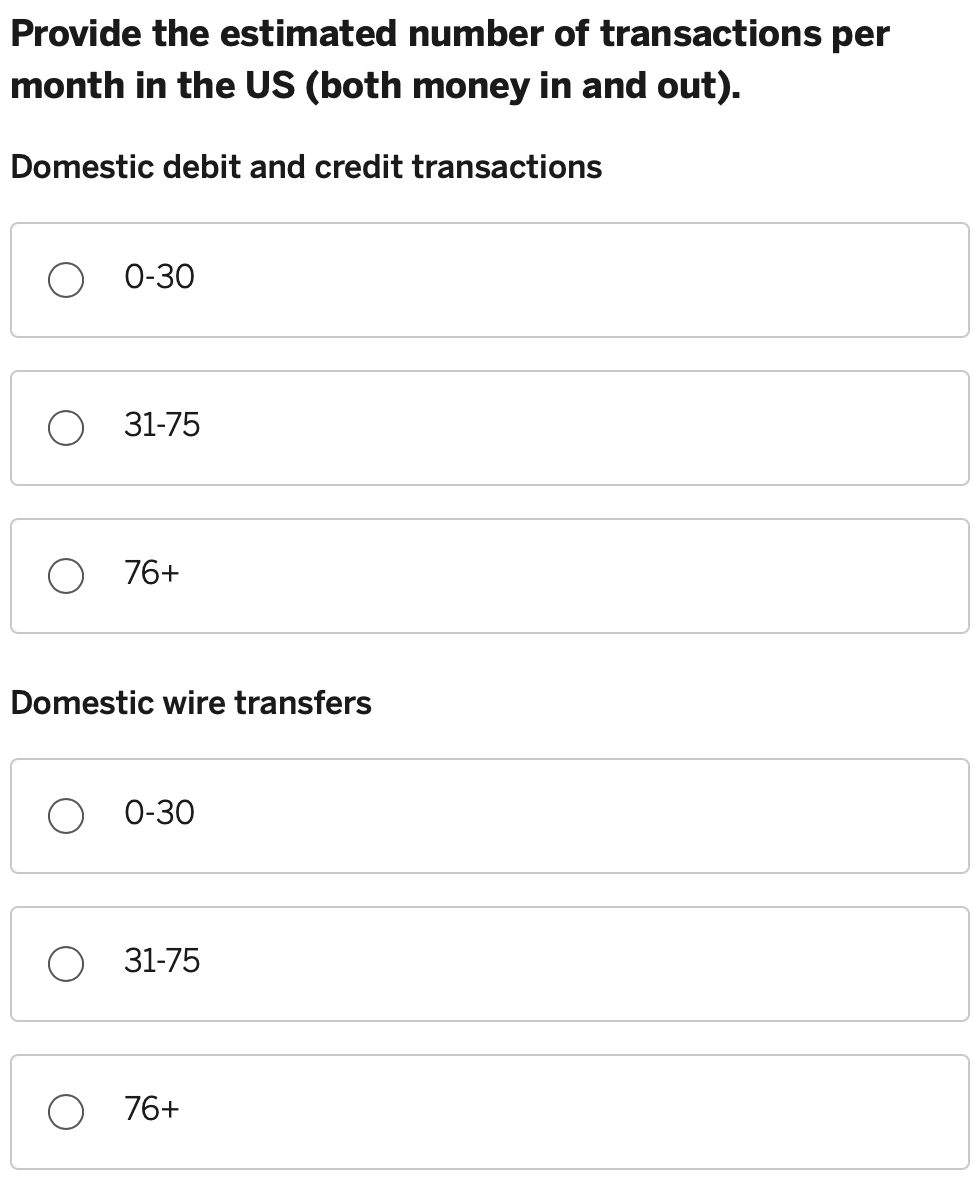Click the 76+ option card under wire transfers

point(490,1112)
